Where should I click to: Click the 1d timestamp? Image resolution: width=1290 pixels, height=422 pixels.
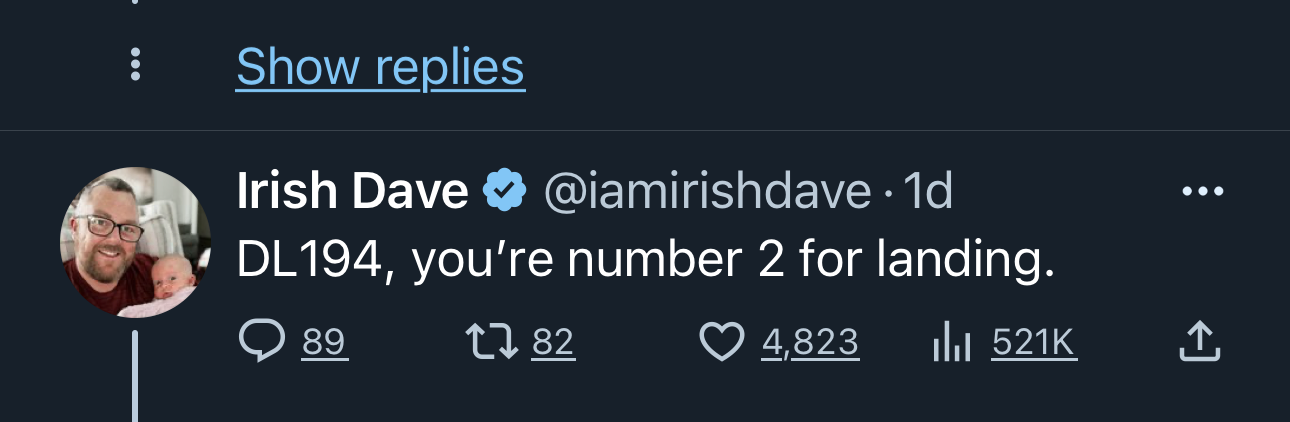click(927, 191)
